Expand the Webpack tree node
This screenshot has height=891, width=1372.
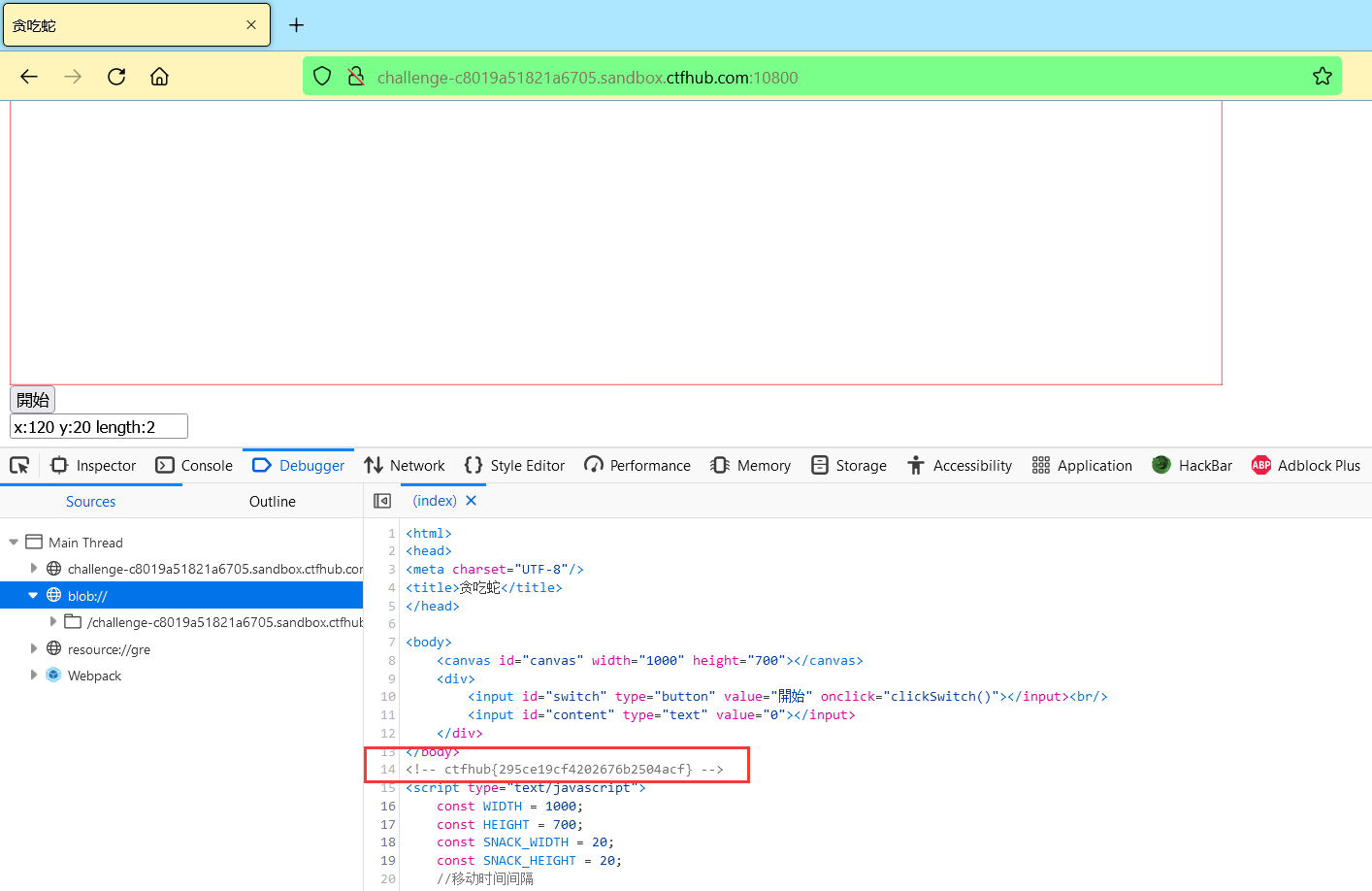point(34,675)
